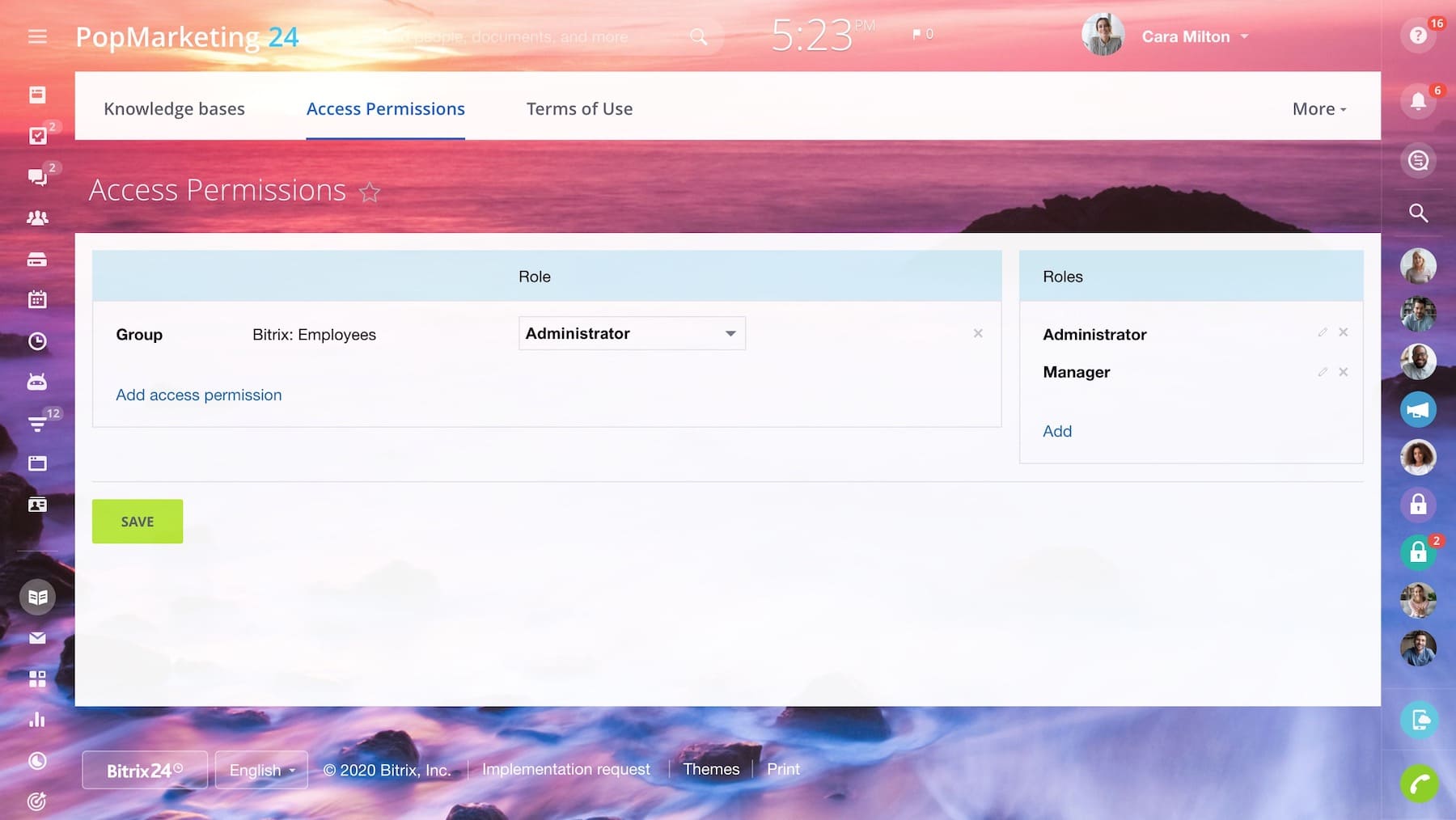The width and height of the screenshot is (1456, 820).
Task: Open the Terms of Use tab
Action: tap(579, 108)
